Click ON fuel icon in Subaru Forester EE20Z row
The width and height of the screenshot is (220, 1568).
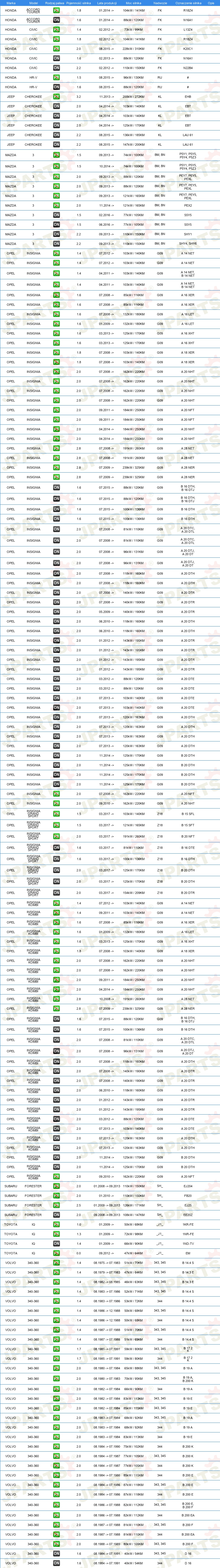(x=57, y=1215)
